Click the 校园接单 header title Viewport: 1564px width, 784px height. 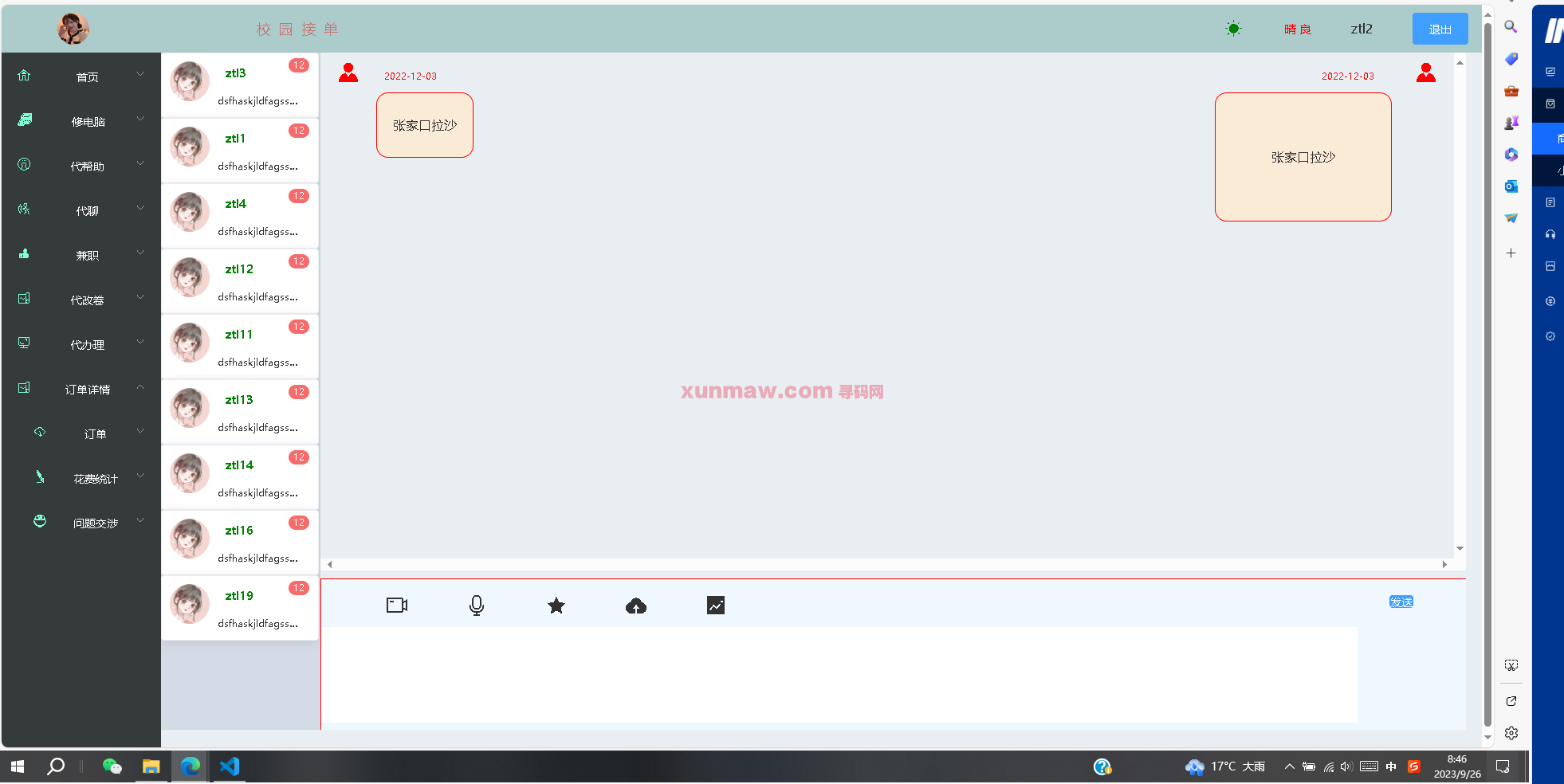coord(297,29)
